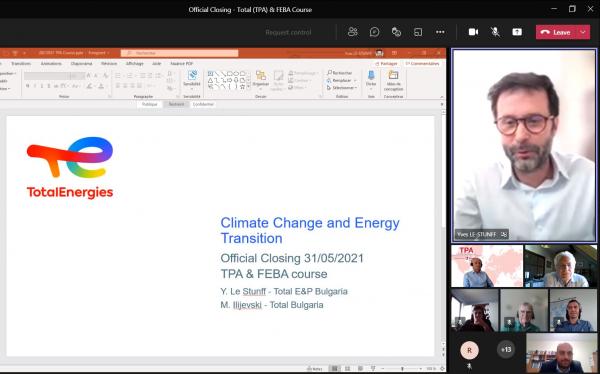Image resolution: width=600 pixels, height=374 pixels.
Task: Click Rechercher in the Edition group
Action: pos(339,73)
